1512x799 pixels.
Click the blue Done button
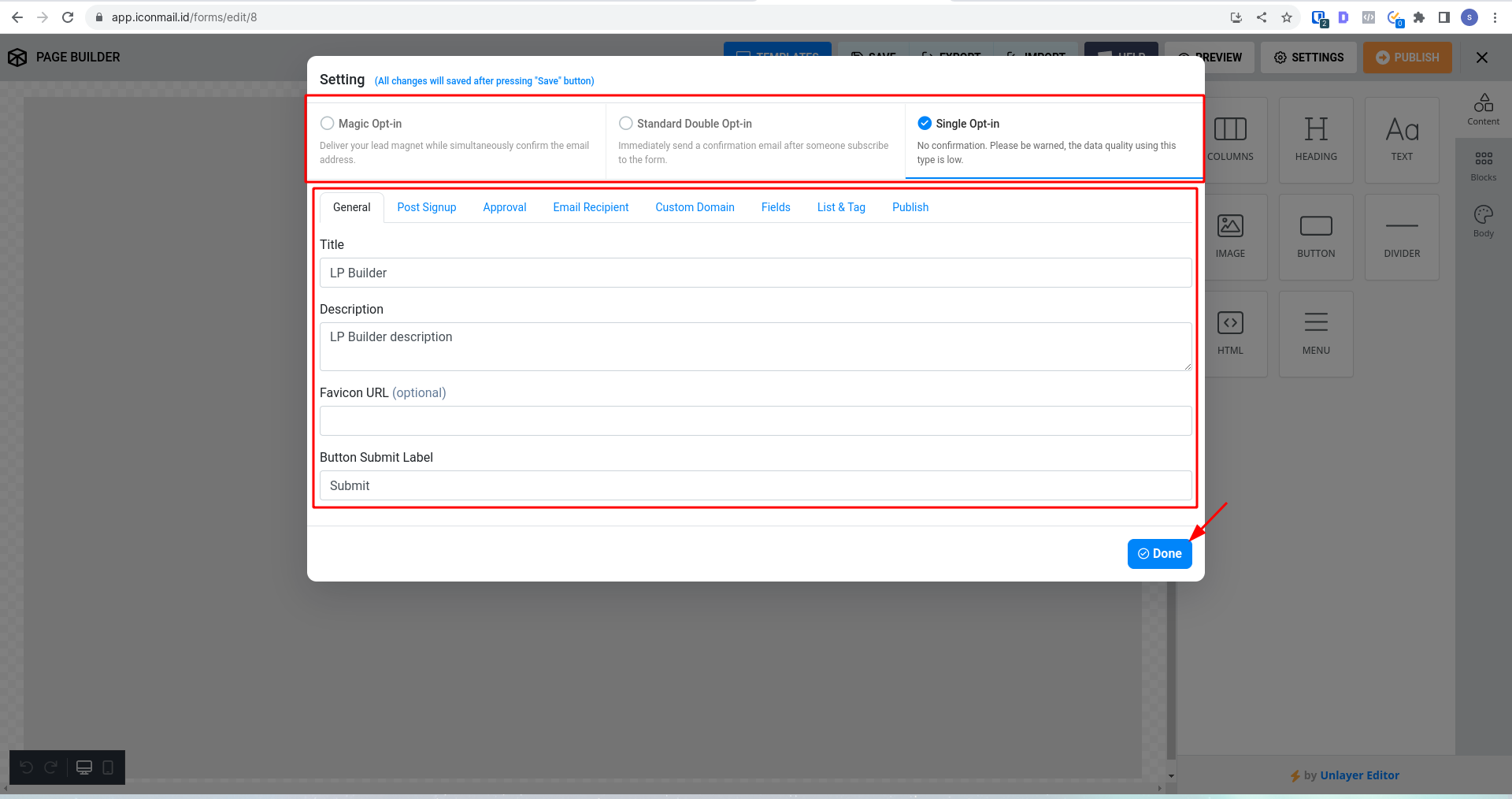[x=1159, y=554]
